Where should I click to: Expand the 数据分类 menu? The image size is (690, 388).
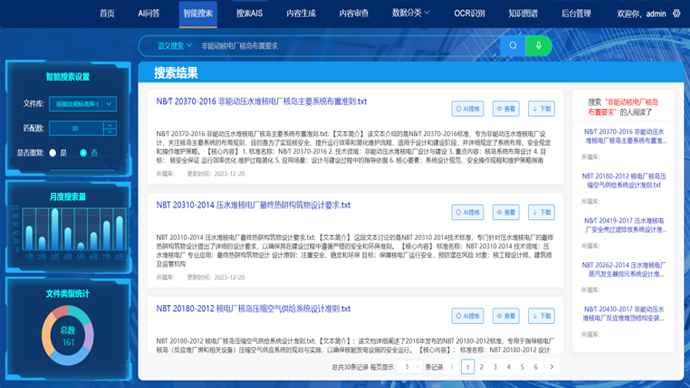coord(410,13)
